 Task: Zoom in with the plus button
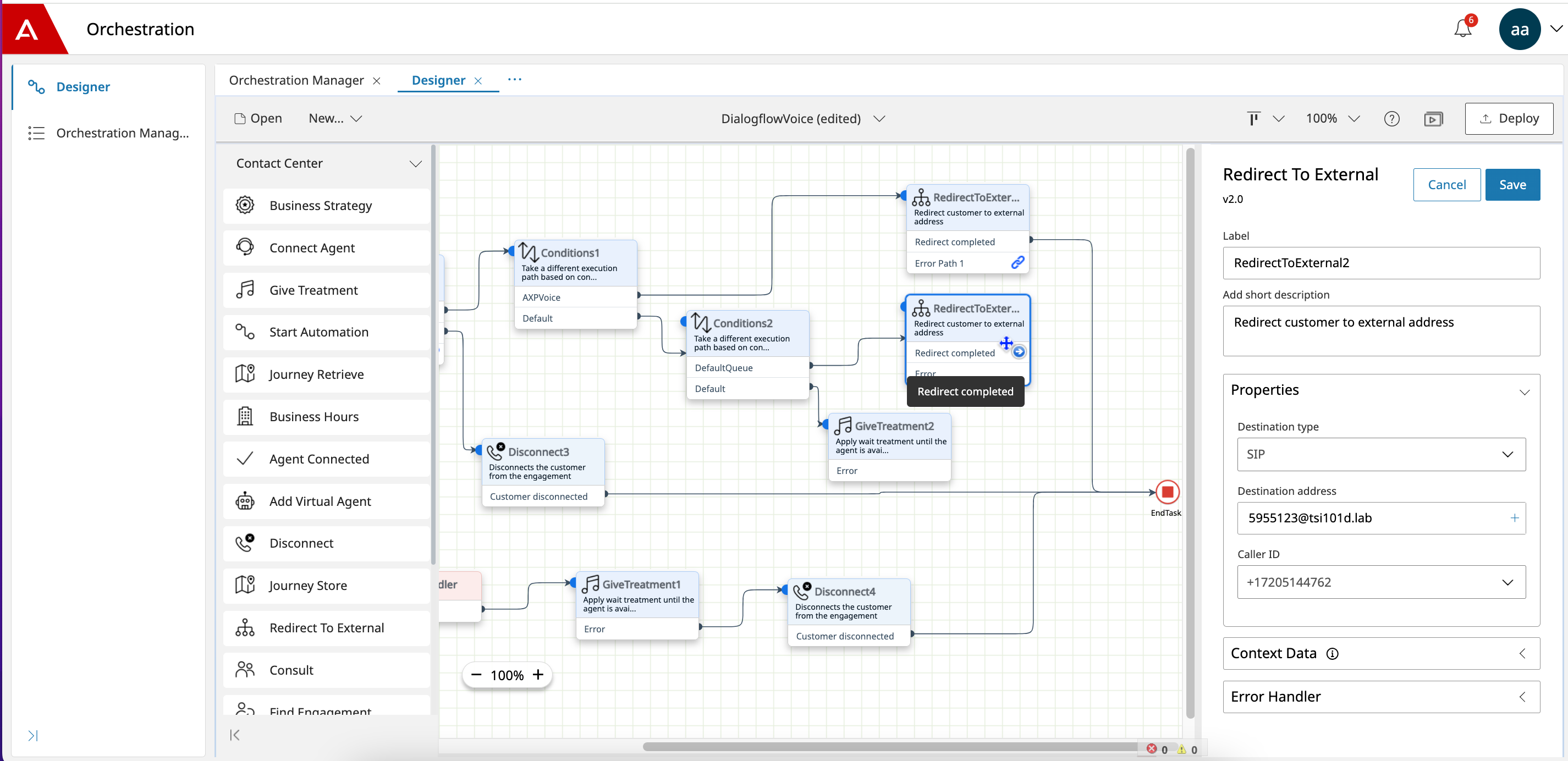(538, 675)
